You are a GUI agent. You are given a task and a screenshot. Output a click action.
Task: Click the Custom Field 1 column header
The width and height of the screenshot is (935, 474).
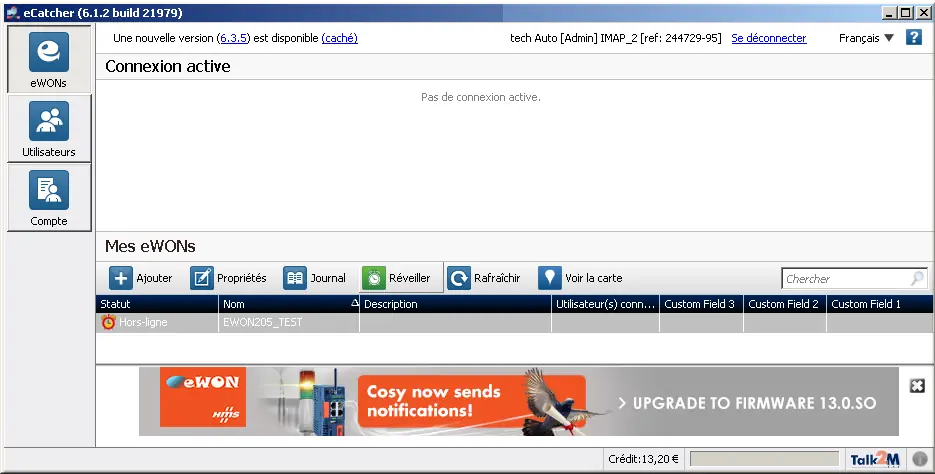[x=880, y=304]
